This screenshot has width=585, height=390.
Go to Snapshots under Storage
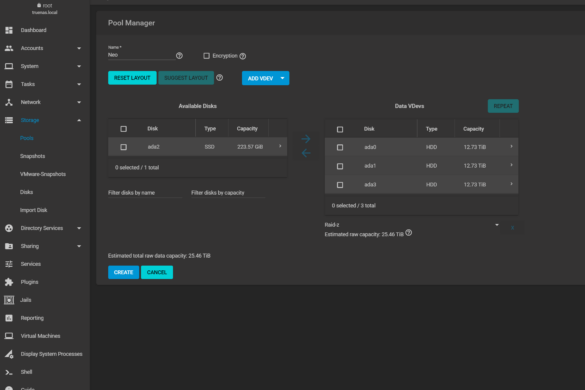click(x=32, y=156)
